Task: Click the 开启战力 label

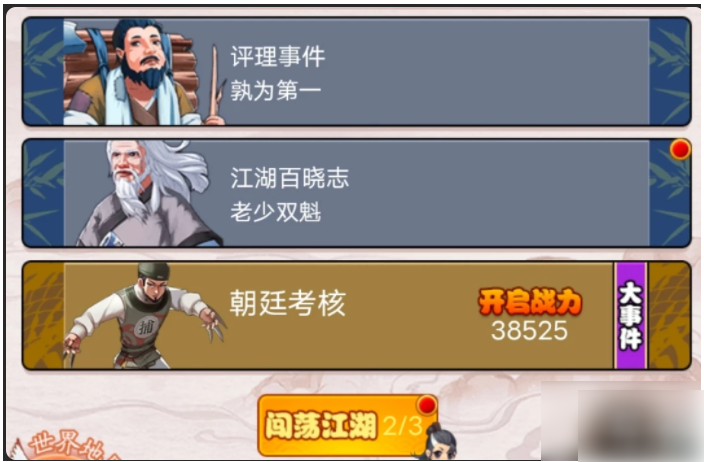Action: tap(530, 302)
